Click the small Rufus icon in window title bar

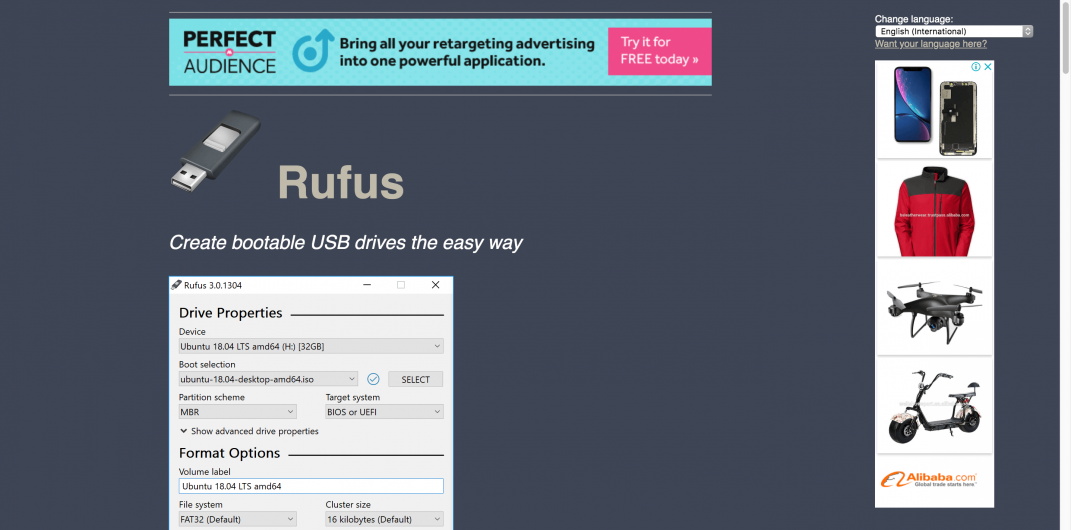tap(176, 285)
